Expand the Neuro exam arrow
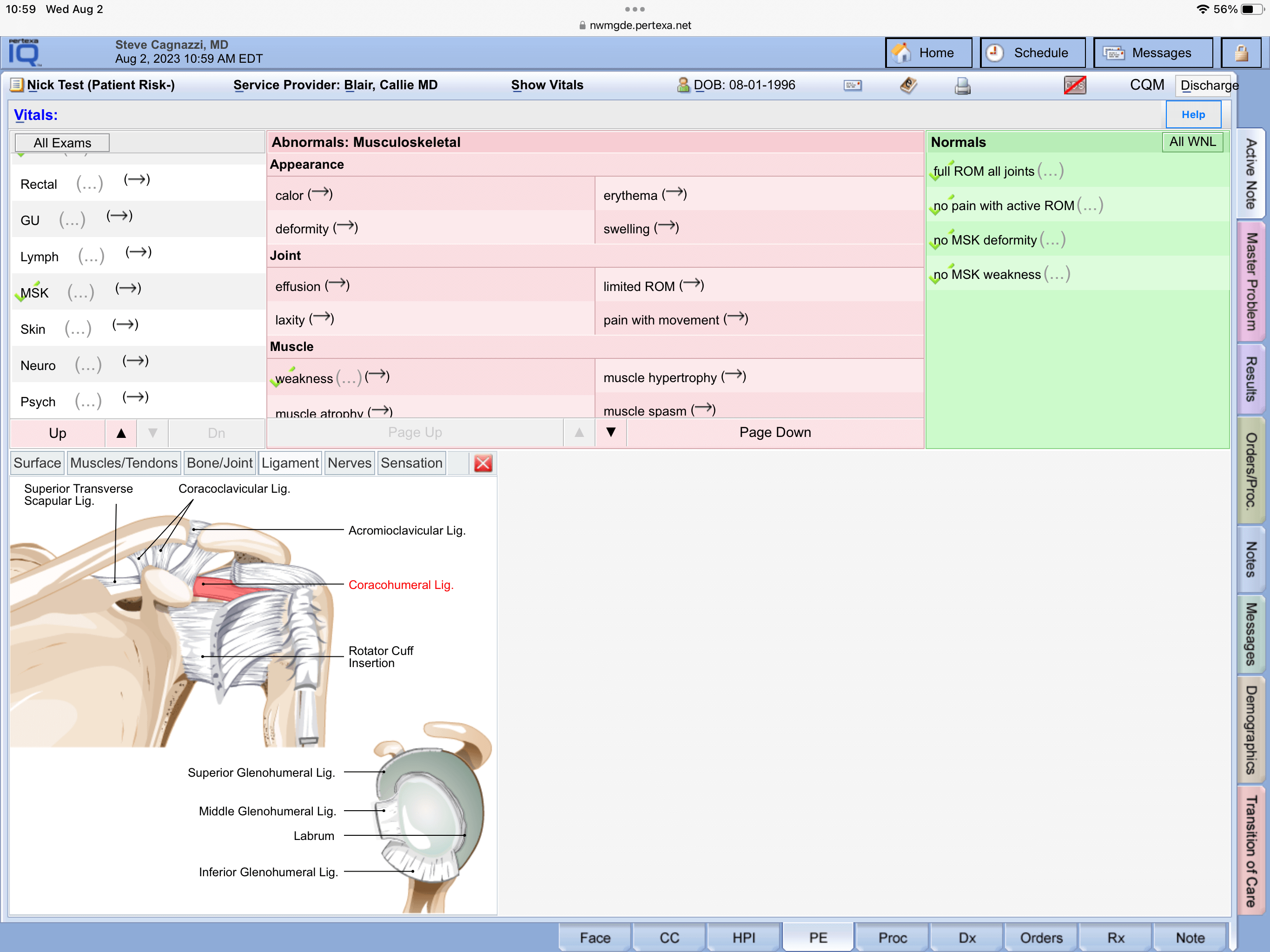The width and height of the screenshot is (1270, 952). 135,361
